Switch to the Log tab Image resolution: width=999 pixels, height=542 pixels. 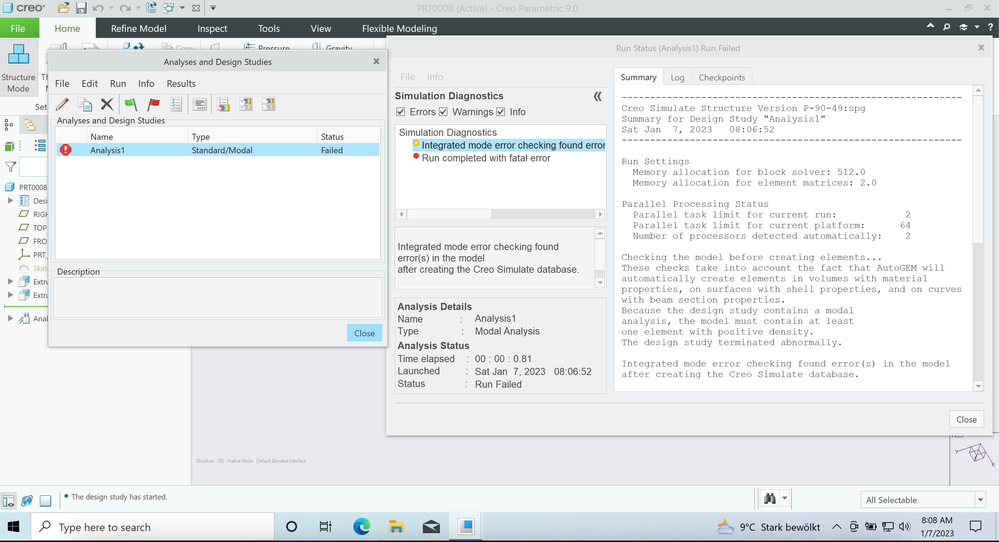pos(677,77)
